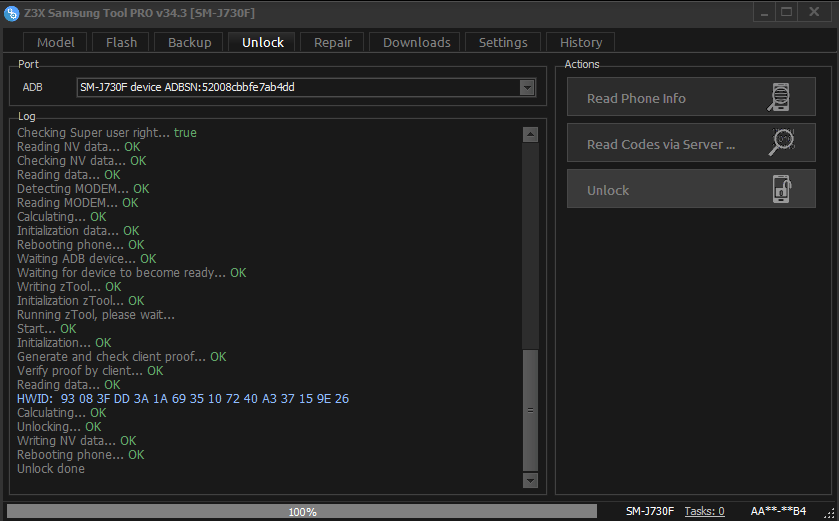Click the Unlocking... OK log line
This screenshot has width=839, height=521.
click(59, 427)
